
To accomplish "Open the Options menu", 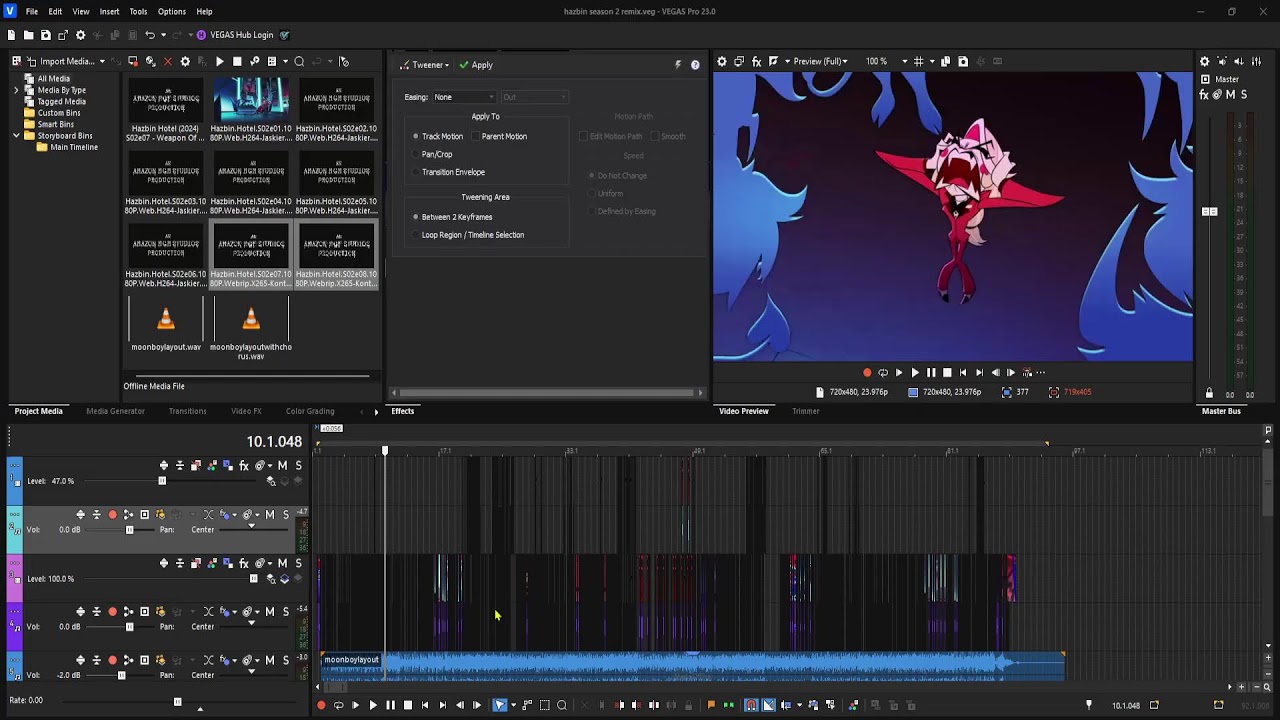I will coord(171,11).
